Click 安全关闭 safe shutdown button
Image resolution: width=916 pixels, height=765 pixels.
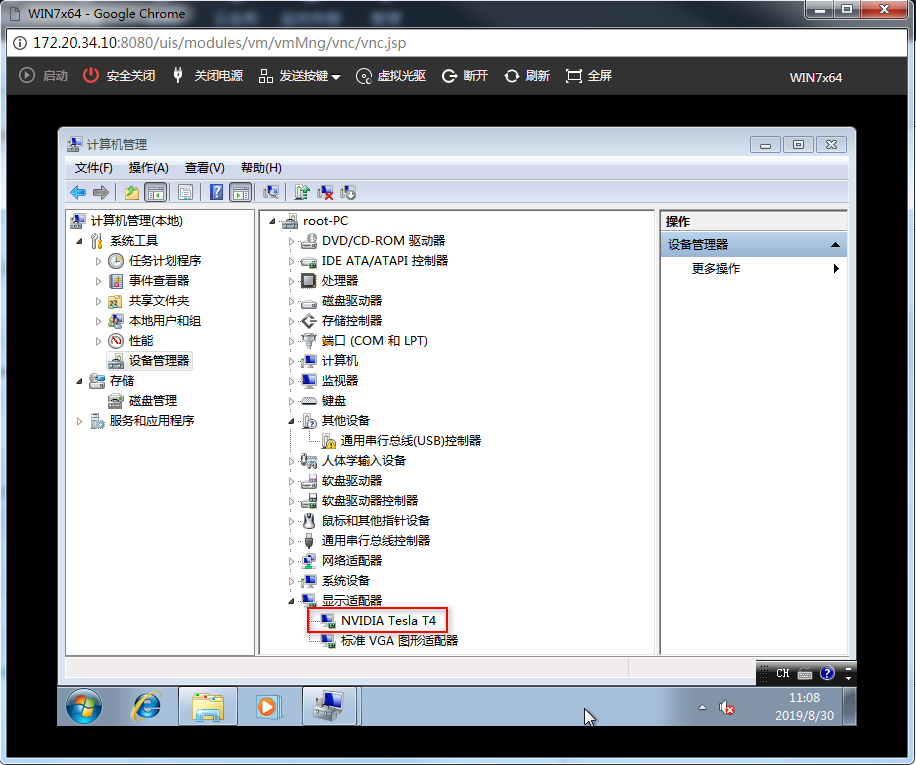(119, 76)
